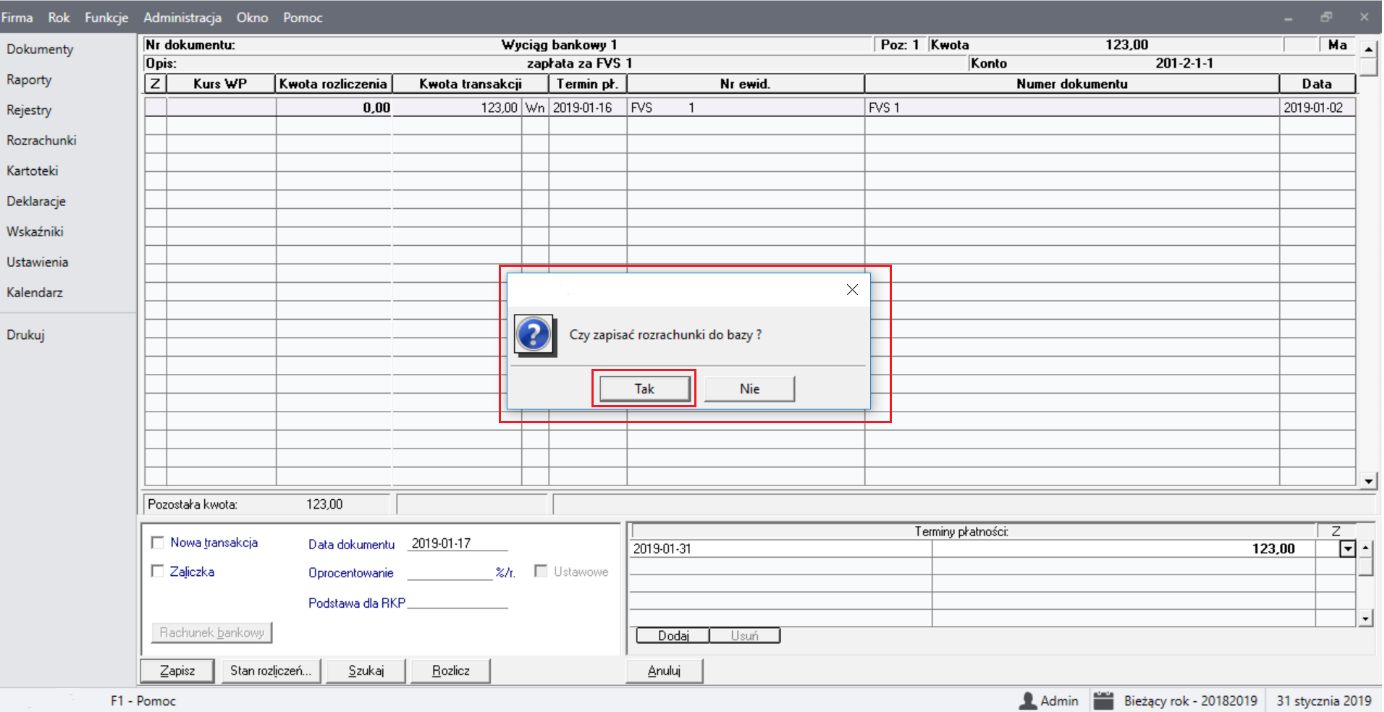
Task: Select the 123,00 transaction amount cell
Action: pyautogui.click(x=457, y=107)
